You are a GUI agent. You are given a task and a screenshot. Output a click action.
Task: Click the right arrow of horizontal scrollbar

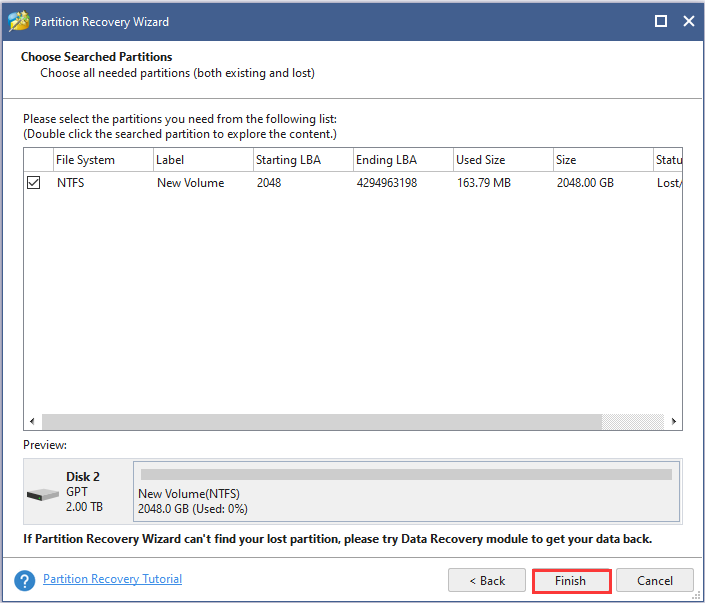[674, 421]
